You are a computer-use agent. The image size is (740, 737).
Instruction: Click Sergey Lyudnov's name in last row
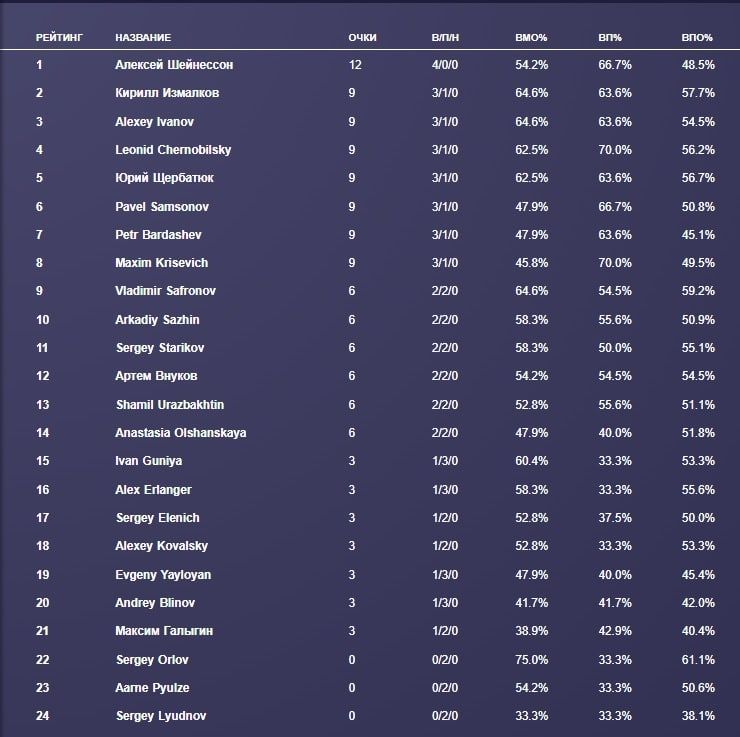[161, 716]
